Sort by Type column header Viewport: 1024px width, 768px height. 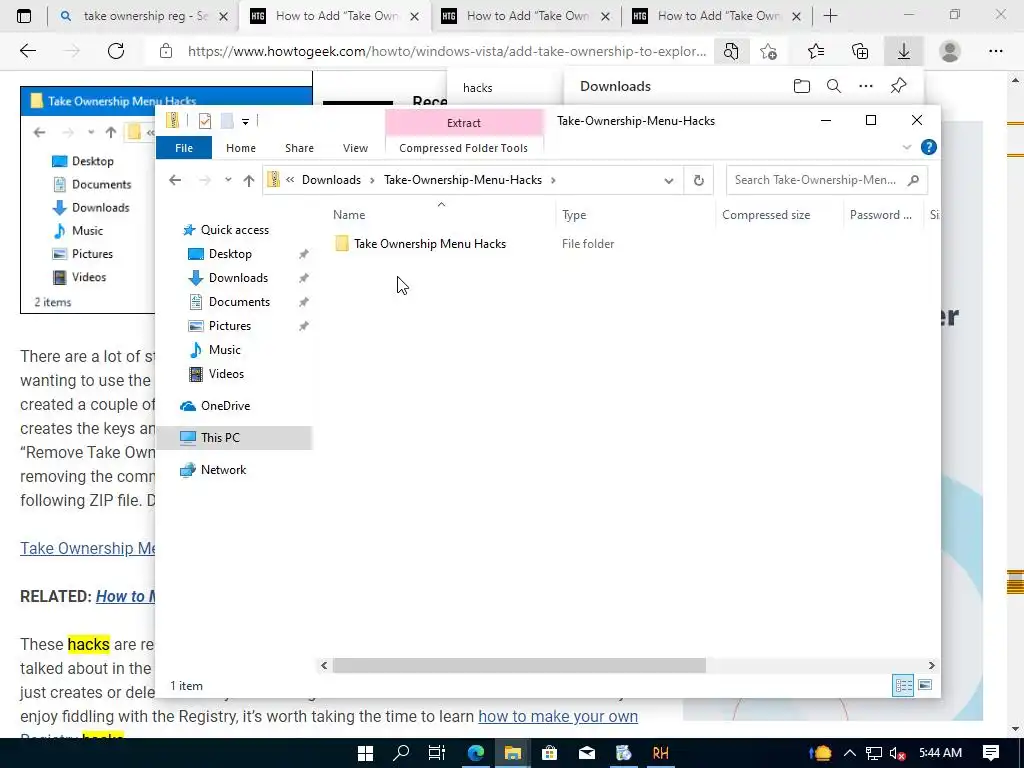pos(574,215)
